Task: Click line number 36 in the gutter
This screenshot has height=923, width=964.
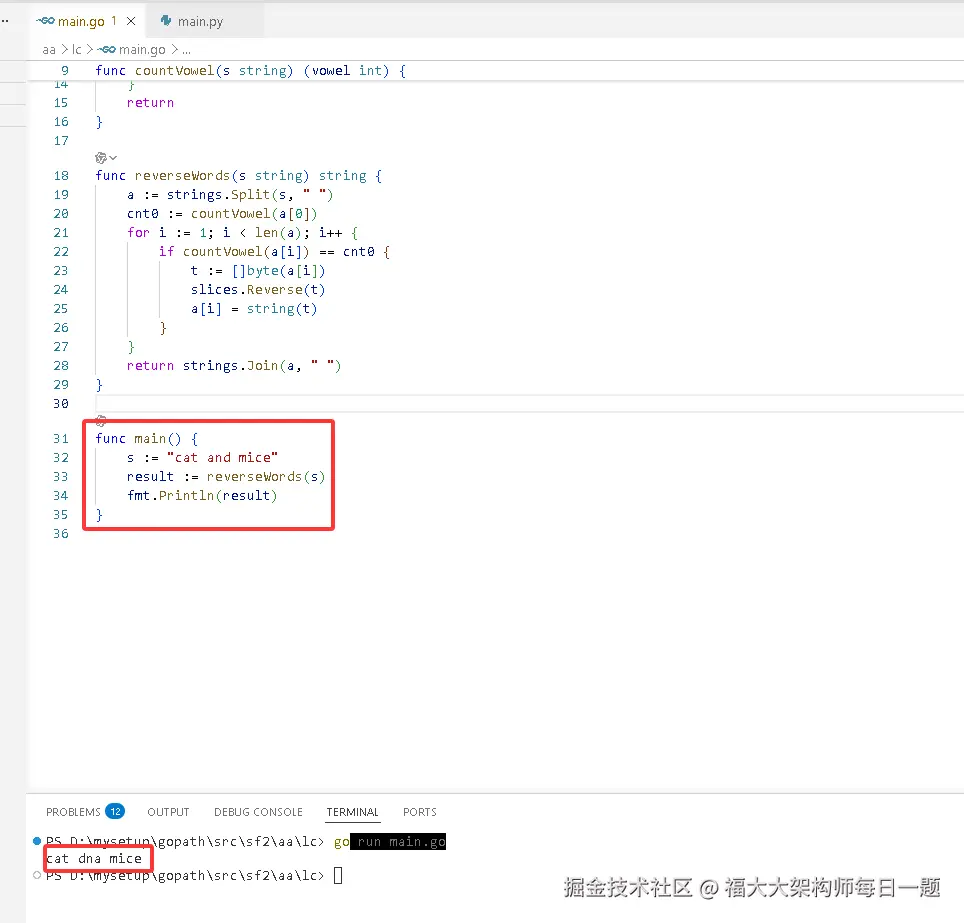Action: point(61,533)
